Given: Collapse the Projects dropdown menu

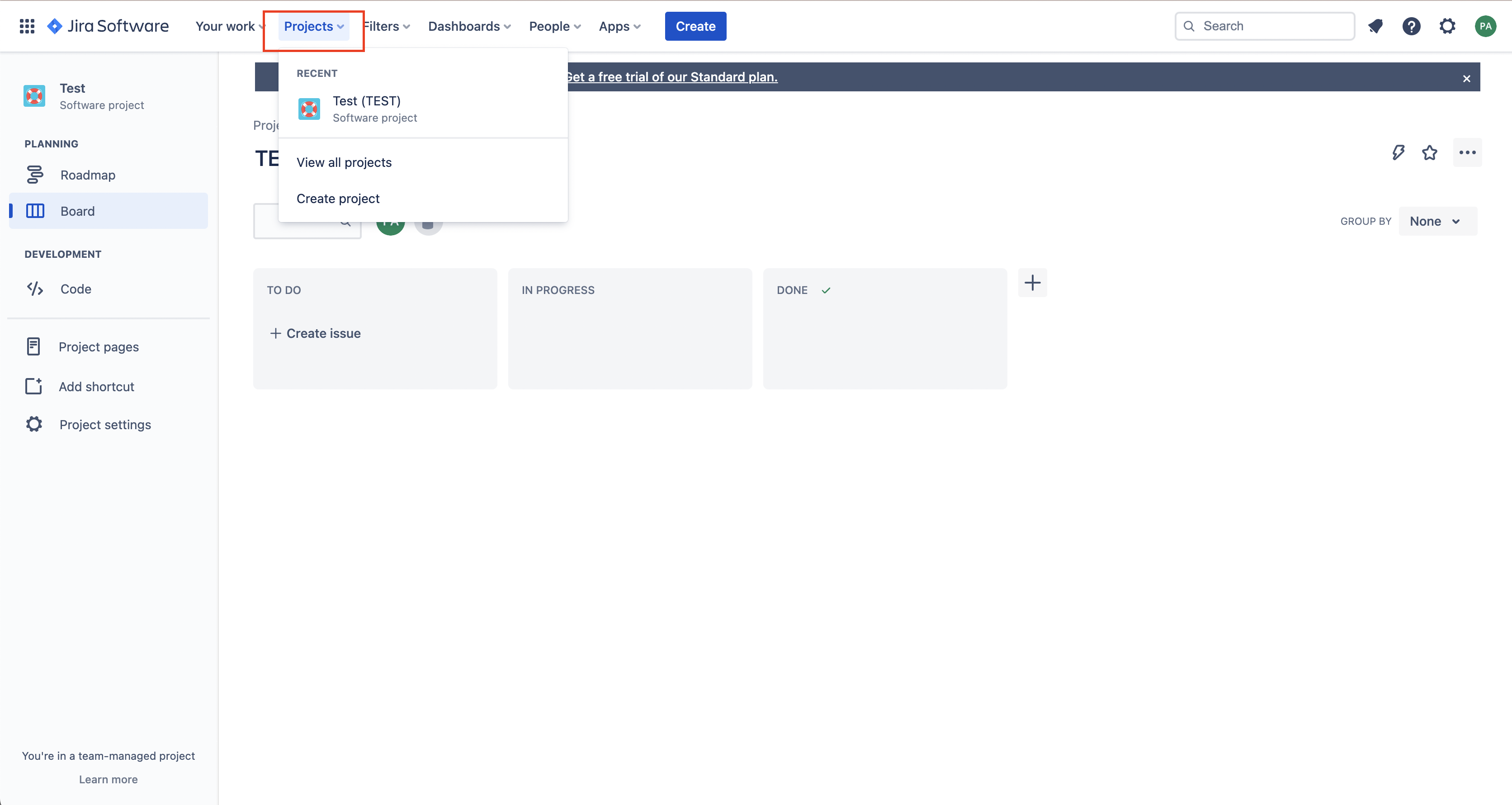Looking at the screenshot, I should (x=314, y=26).
